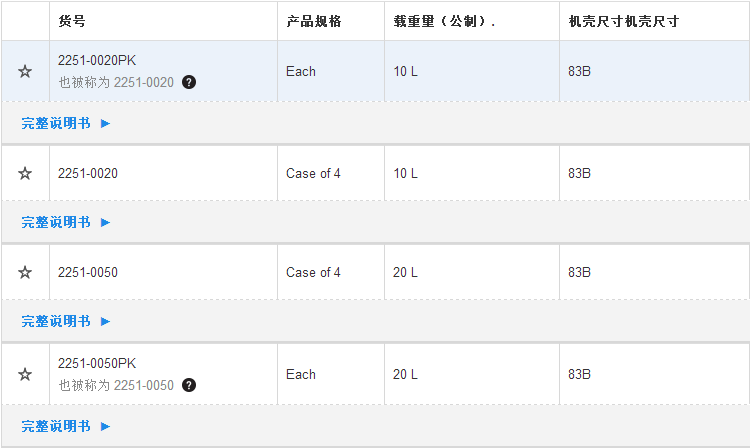Expand 完整说明书 under 2251-0050PK
Image resolution: width=750 pixels, height=448 pixels.
point(66,426)
